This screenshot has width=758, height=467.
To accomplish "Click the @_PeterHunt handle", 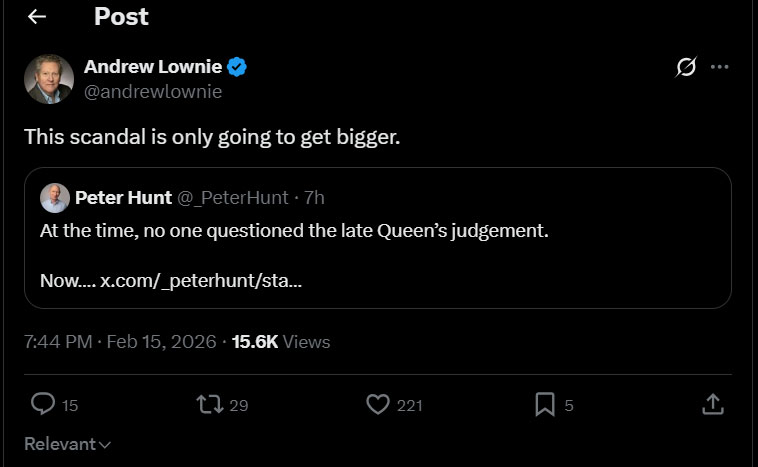I will pyautogui.click(x=232, y=198).
